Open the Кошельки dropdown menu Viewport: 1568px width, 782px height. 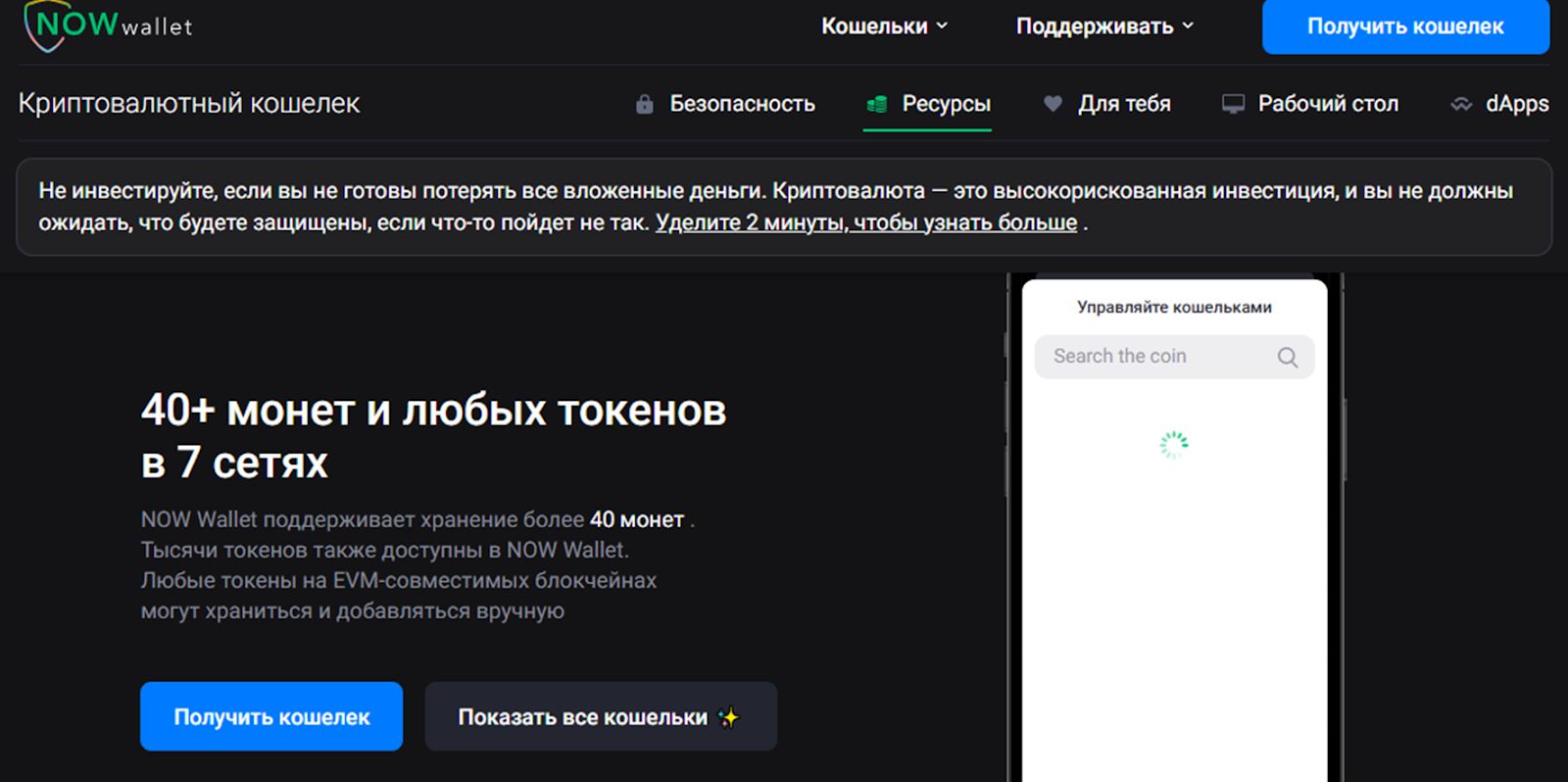pyautogui.click(x=884, y=26)
